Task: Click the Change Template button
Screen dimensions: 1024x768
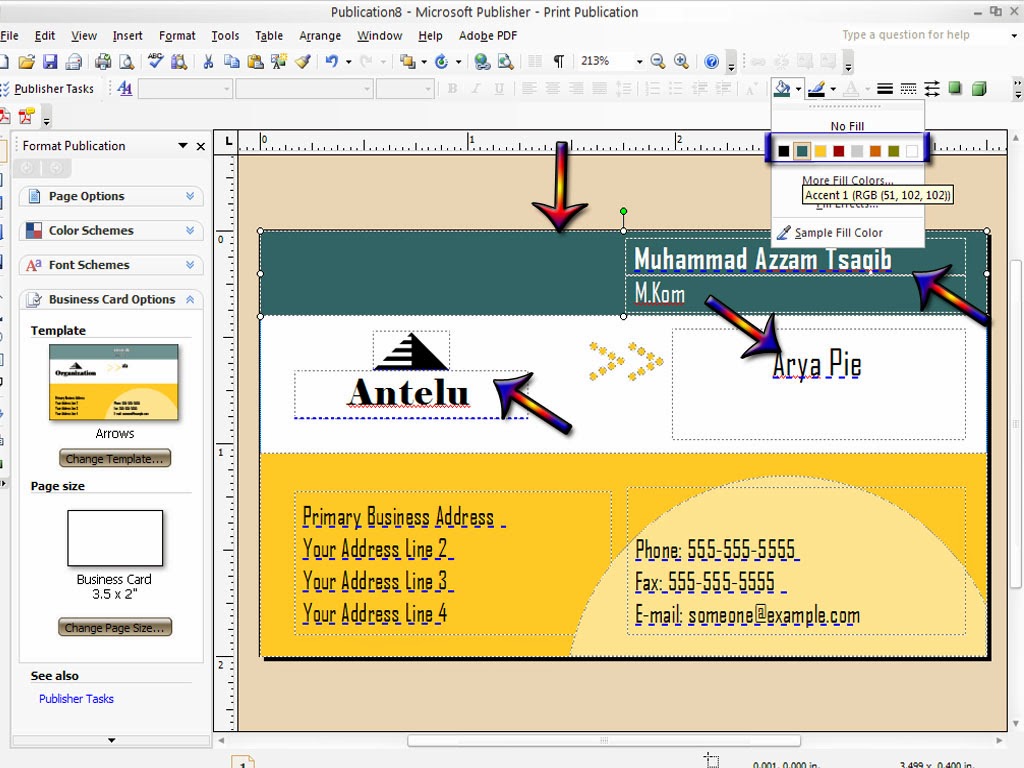Action: [114, 458]
